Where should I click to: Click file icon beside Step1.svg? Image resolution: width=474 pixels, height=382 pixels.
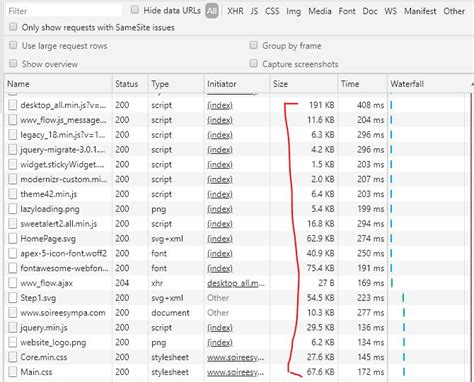(x=13, y=298)
